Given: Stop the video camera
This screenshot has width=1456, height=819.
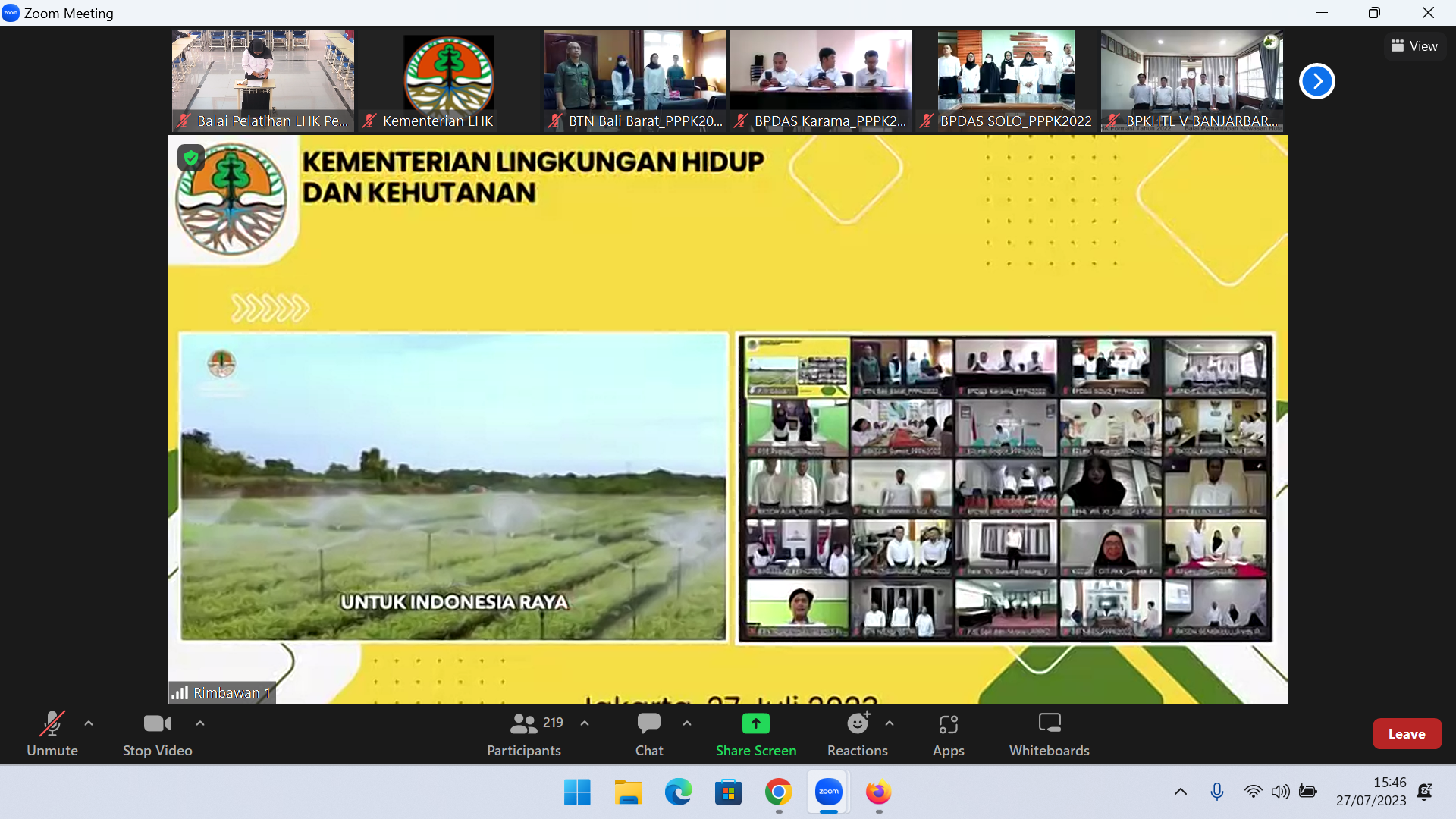Looking at the screenshot, I should 156,733.
